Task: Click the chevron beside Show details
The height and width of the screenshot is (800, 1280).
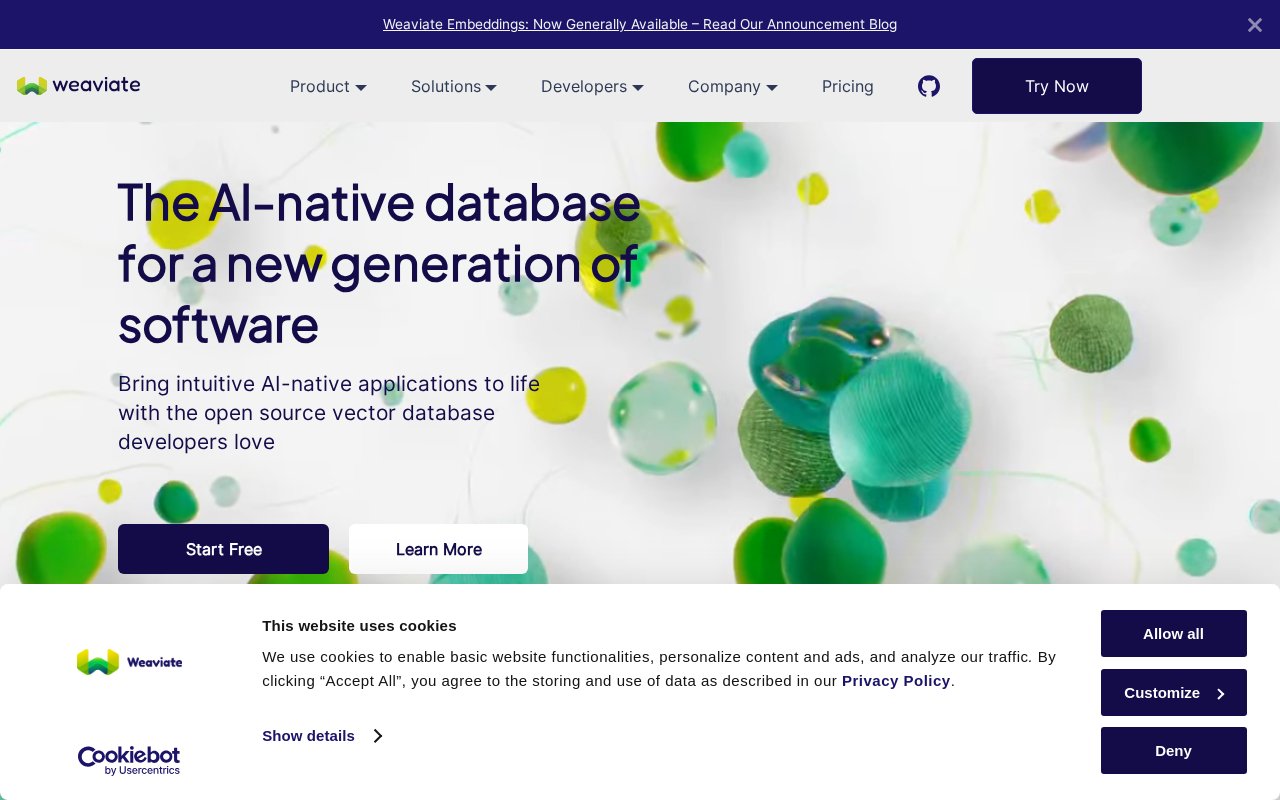Action: (377, 736)
